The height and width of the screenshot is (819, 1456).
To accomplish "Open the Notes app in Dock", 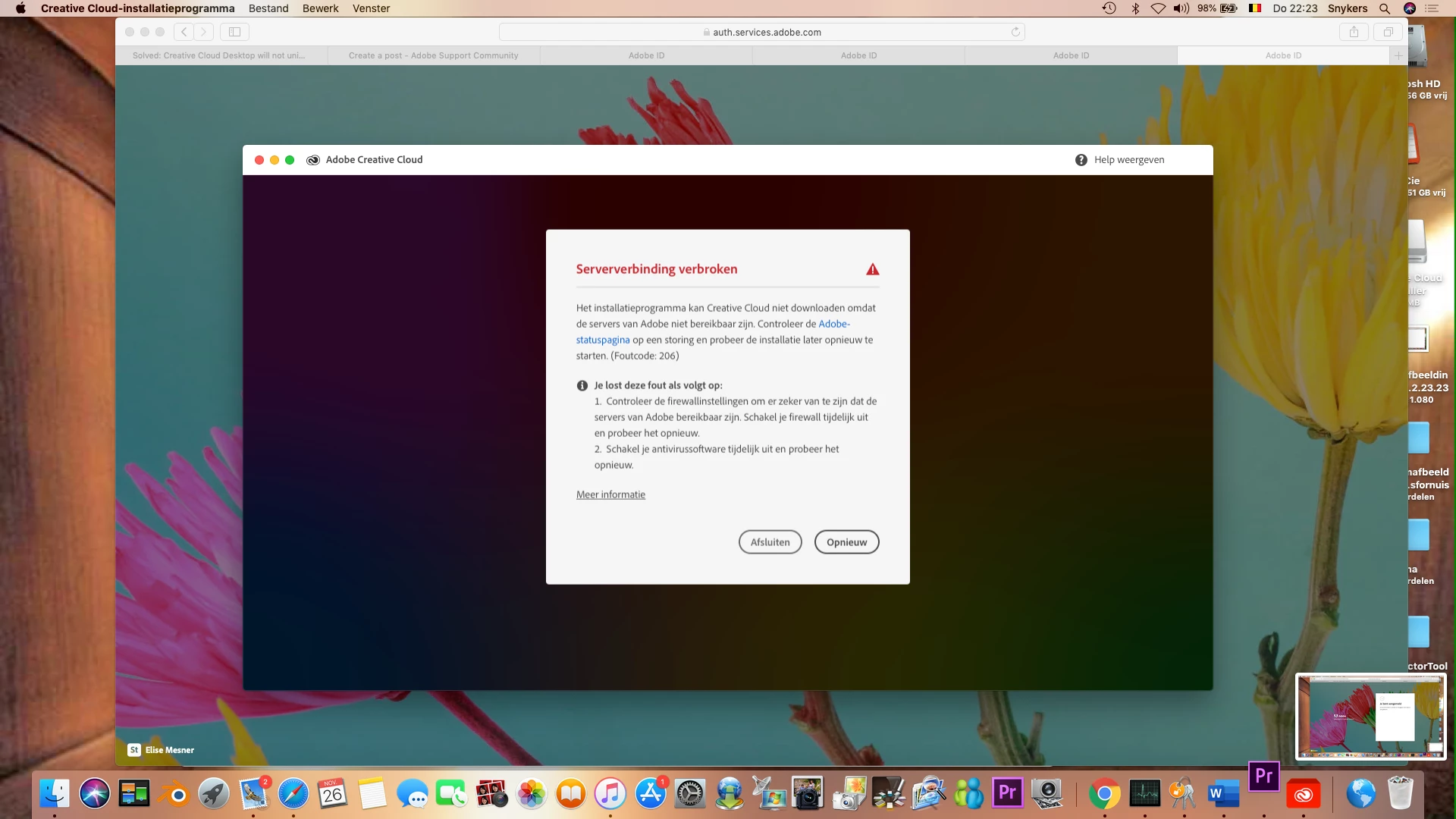I will [372, 794].
